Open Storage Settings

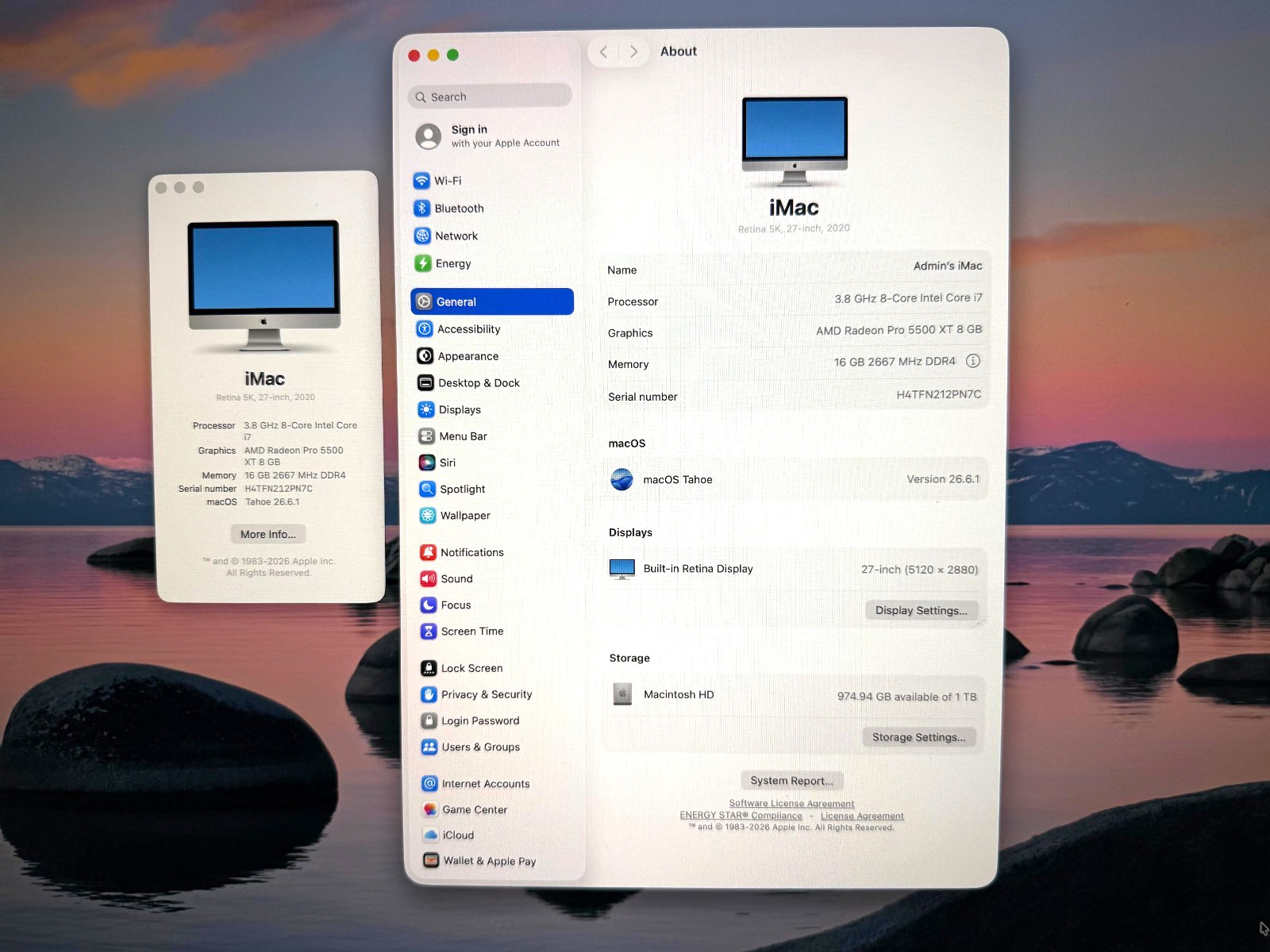click(x=919, y=737)
